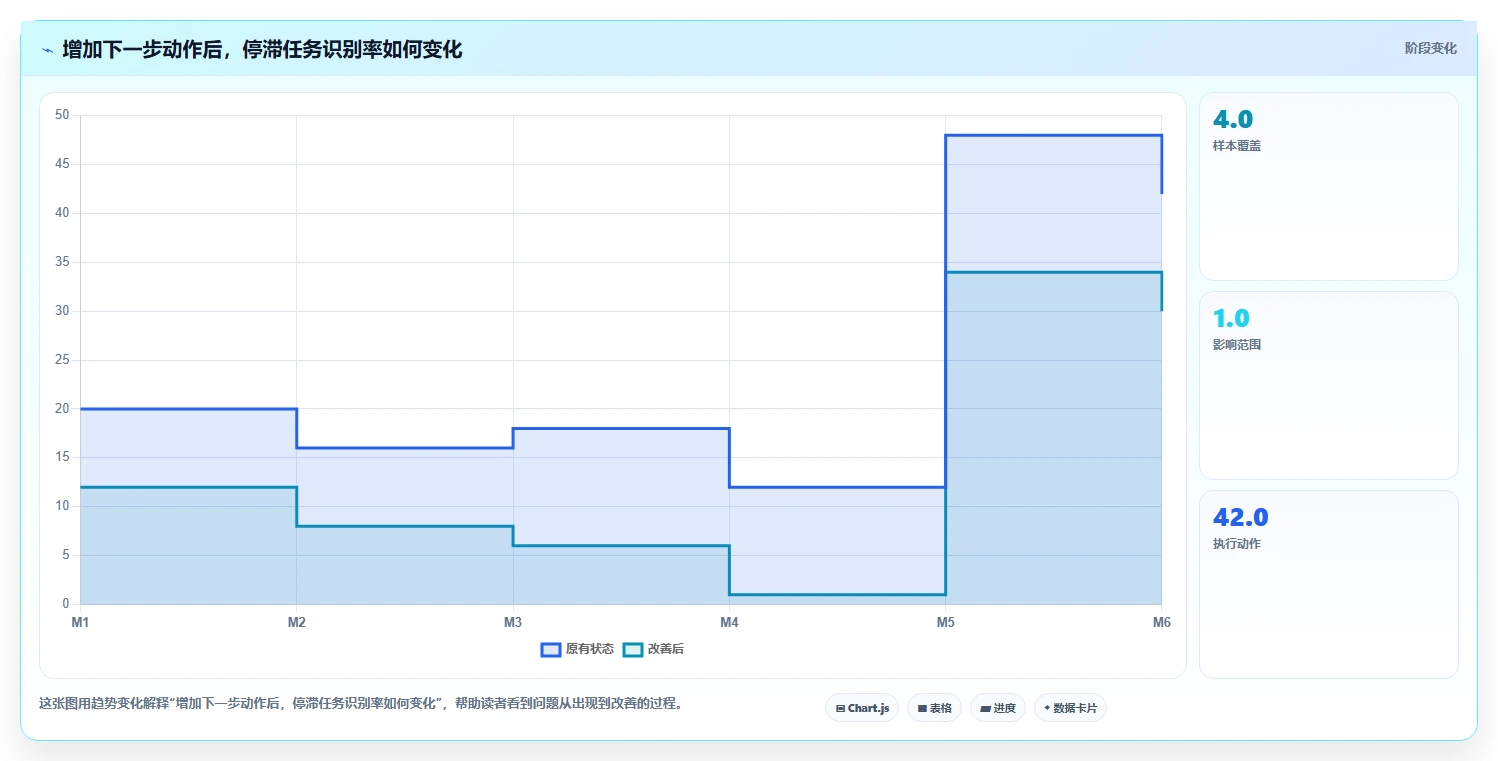This screenshot has height=761, width=1498.
Task: Click the y-axis value 35
Action: [62, 262]
